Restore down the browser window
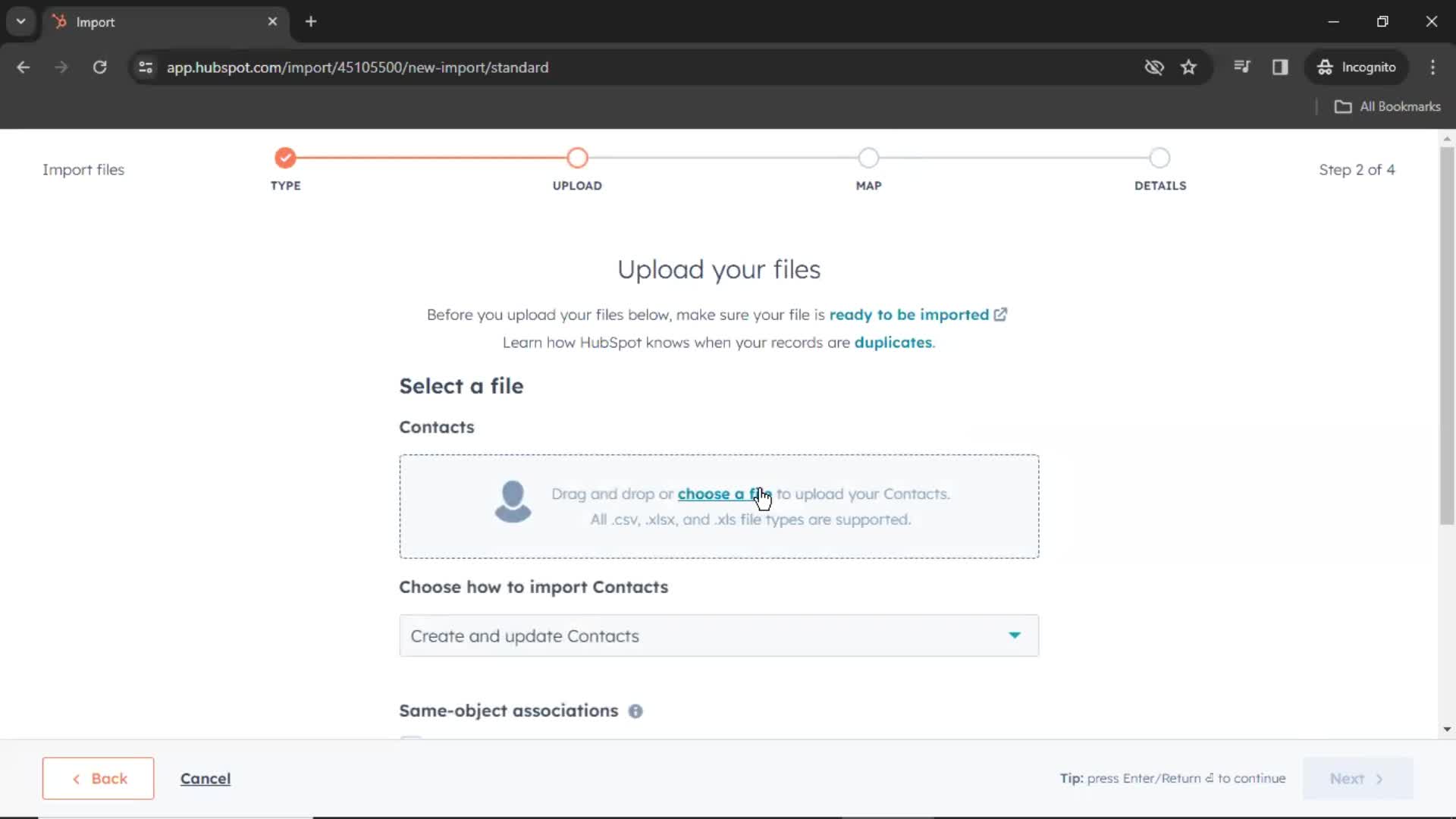Viewport: 1456px width, 819px height. tap(1382, 21)
